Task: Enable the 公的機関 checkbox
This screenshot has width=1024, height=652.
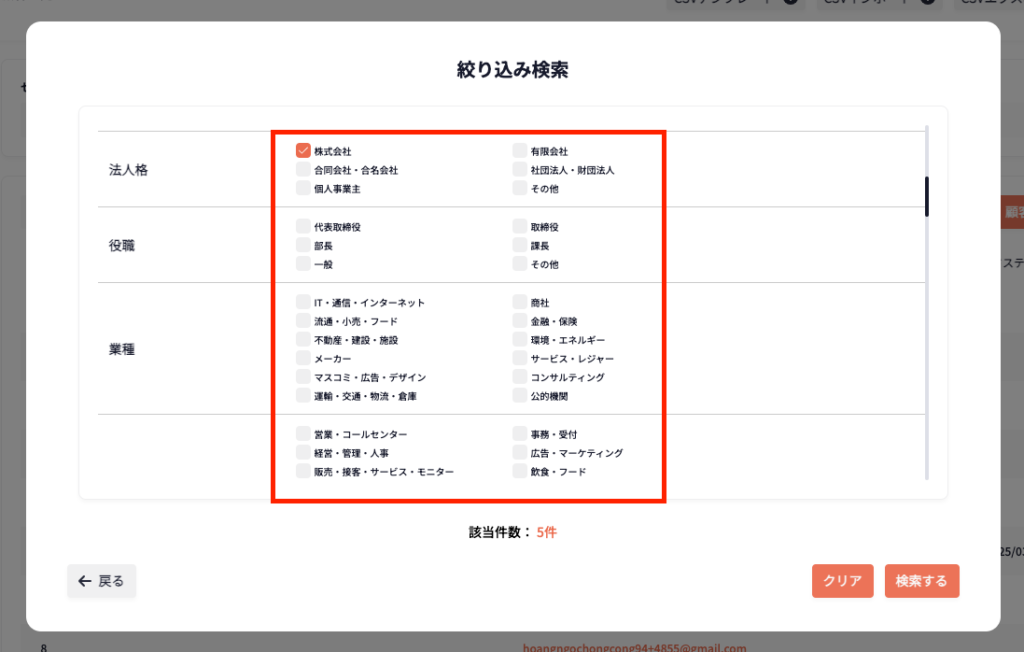Action: tap(519, 396)
